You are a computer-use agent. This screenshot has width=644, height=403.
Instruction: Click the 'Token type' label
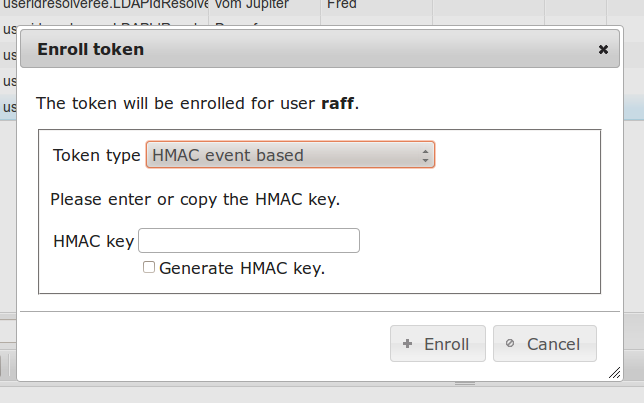coord(97,155)
